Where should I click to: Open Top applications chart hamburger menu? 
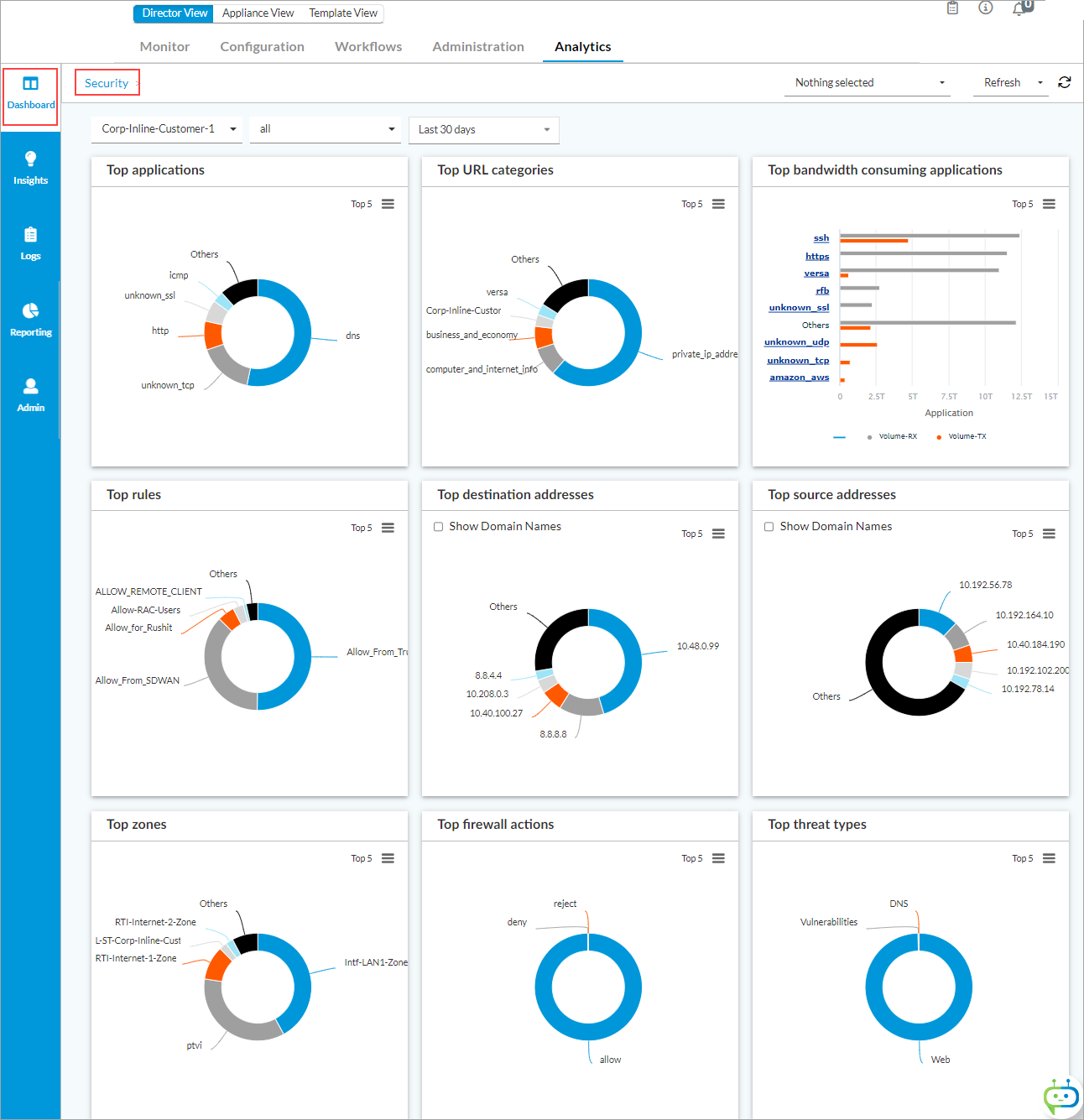(388, 204)
